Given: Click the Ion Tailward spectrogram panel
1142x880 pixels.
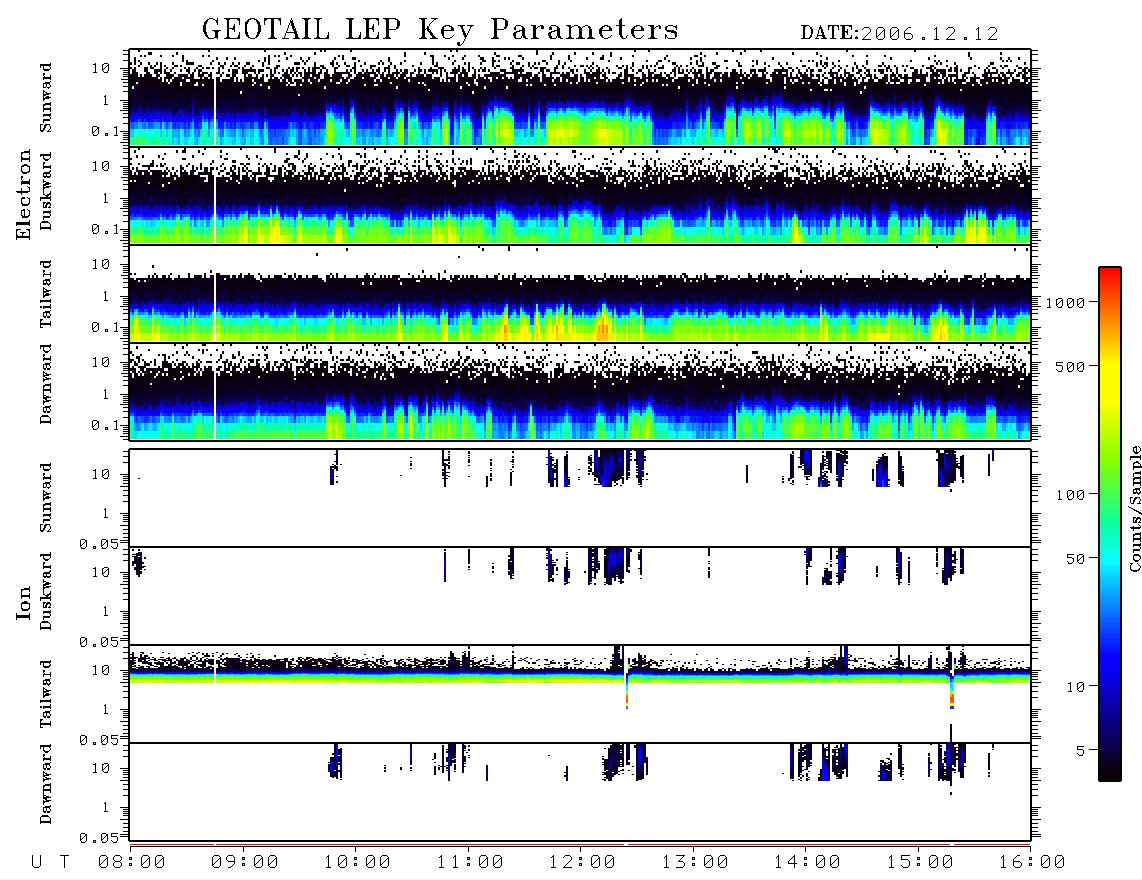Looking at the screenshot, I should pos(580,694).
